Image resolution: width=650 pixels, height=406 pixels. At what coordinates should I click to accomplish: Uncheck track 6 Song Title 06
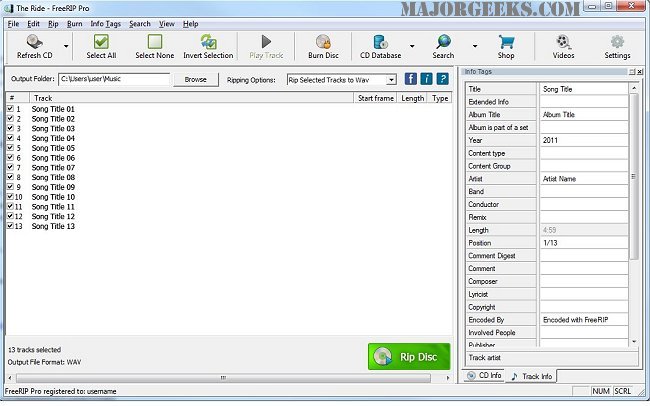10,158
